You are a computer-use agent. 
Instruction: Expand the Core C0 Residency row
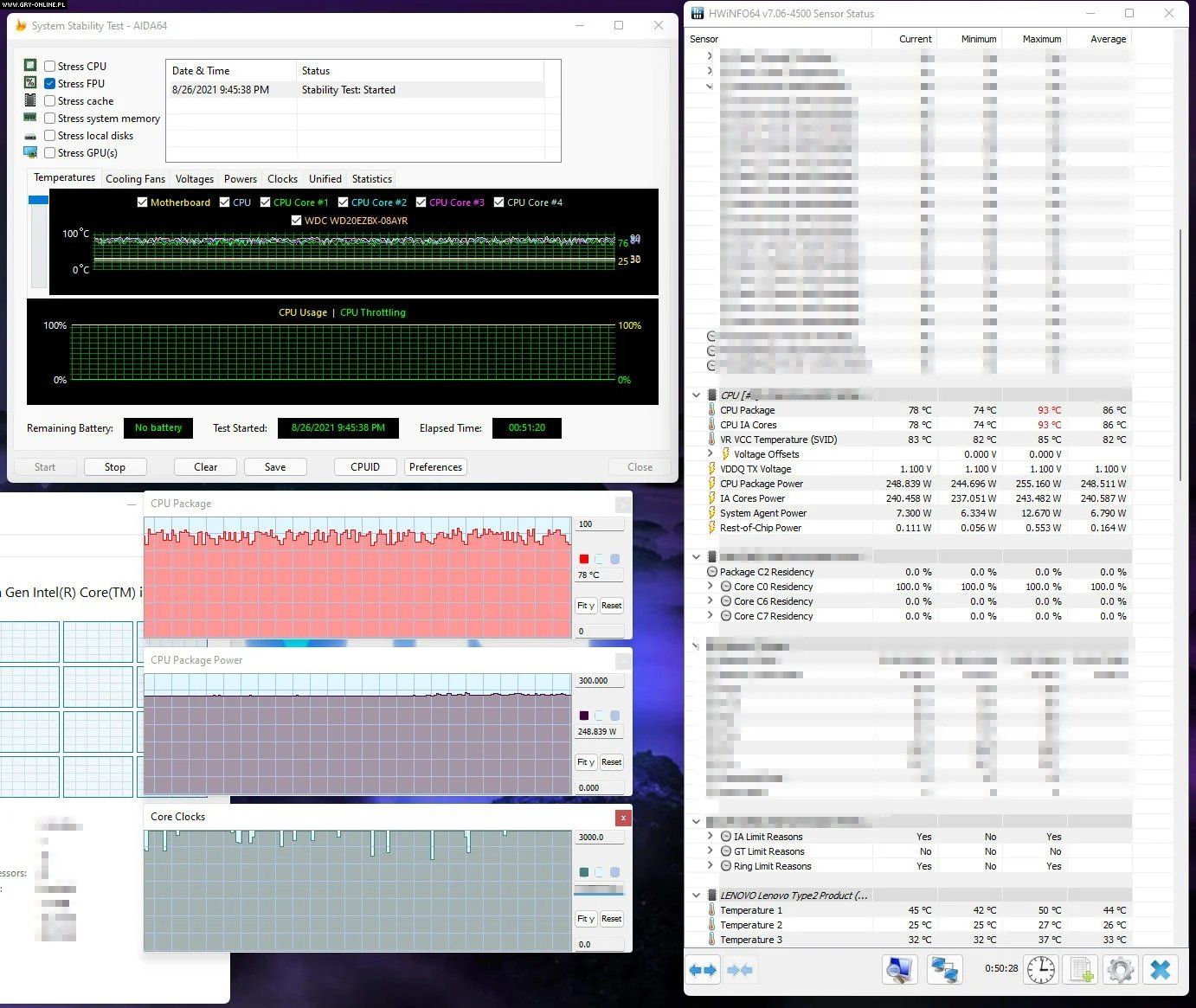coord(711,587)
